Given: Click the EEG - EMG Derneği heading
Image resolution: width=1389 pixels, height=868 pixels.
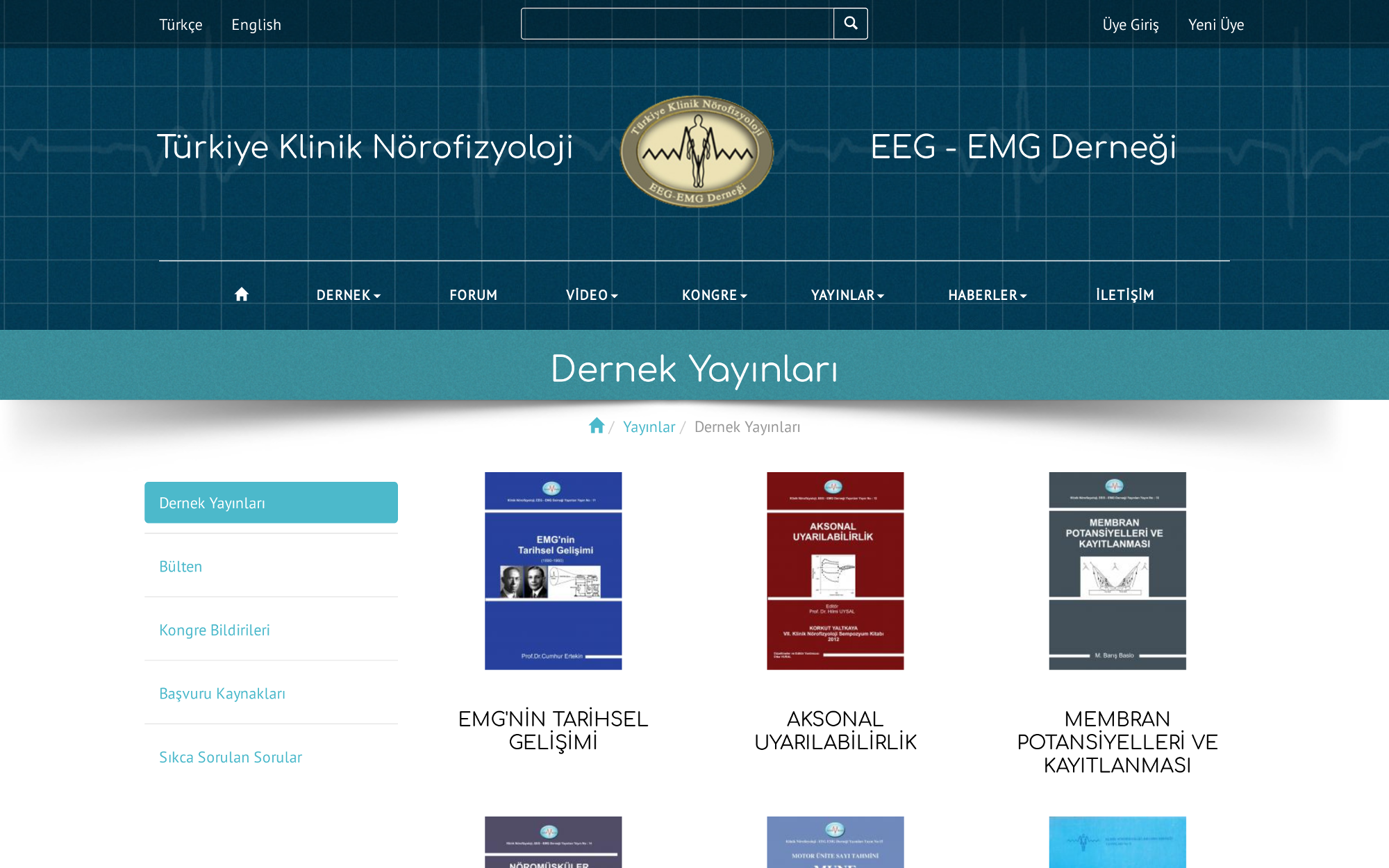Looking at the screenshot, I should pyautogui.click(x=1023, y=148).
